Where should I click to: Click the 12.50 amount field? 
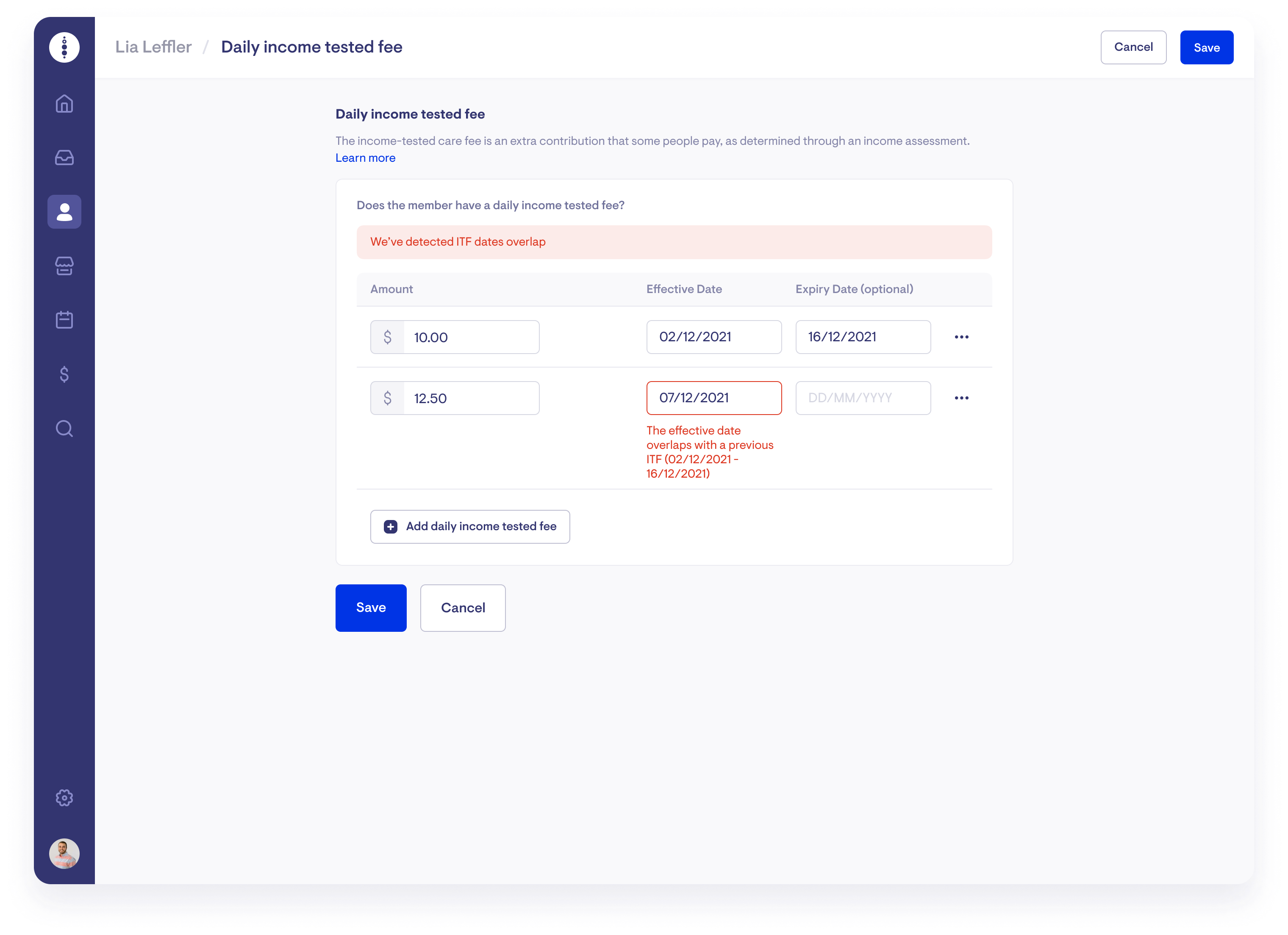[455, 398]
